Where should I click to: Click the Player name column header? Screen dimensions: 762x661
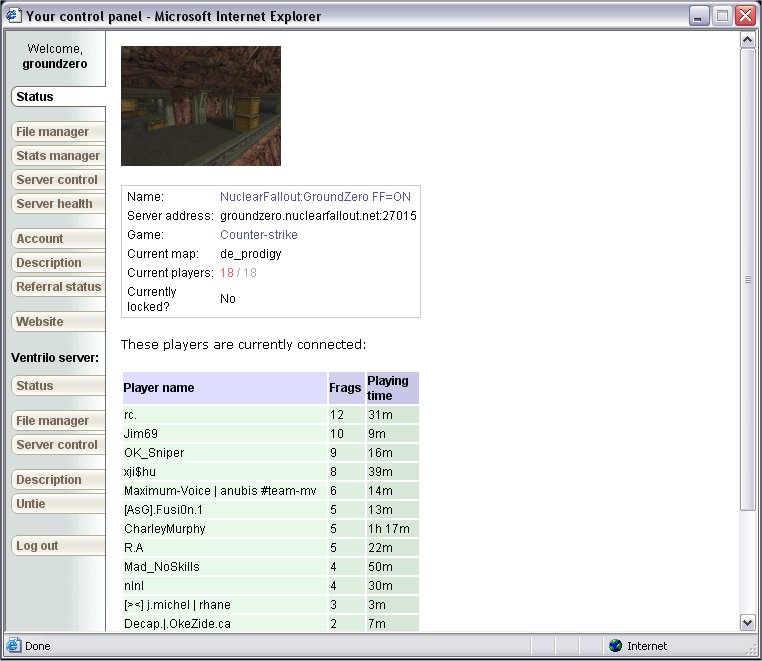[225, 388]
